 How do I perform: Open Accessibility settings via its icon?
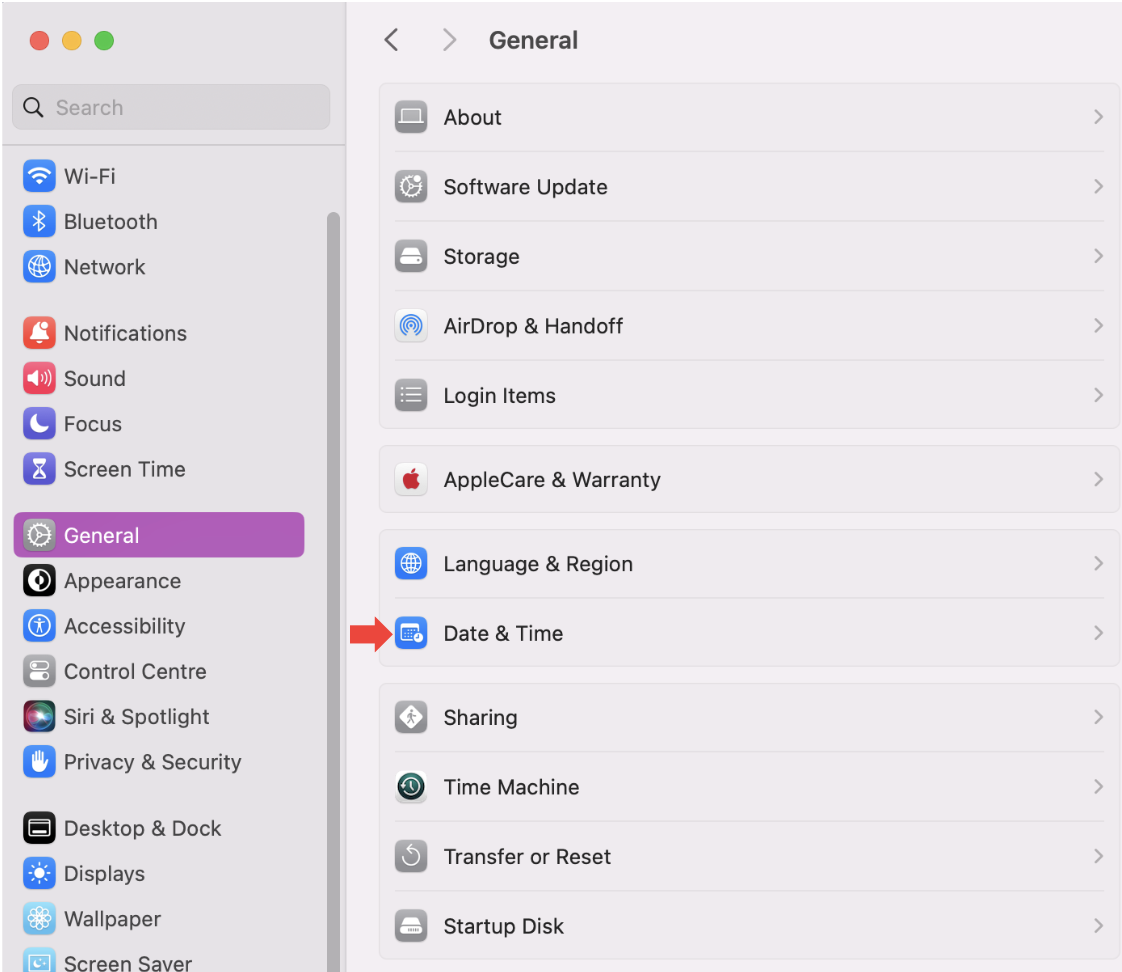pos(38,626)
